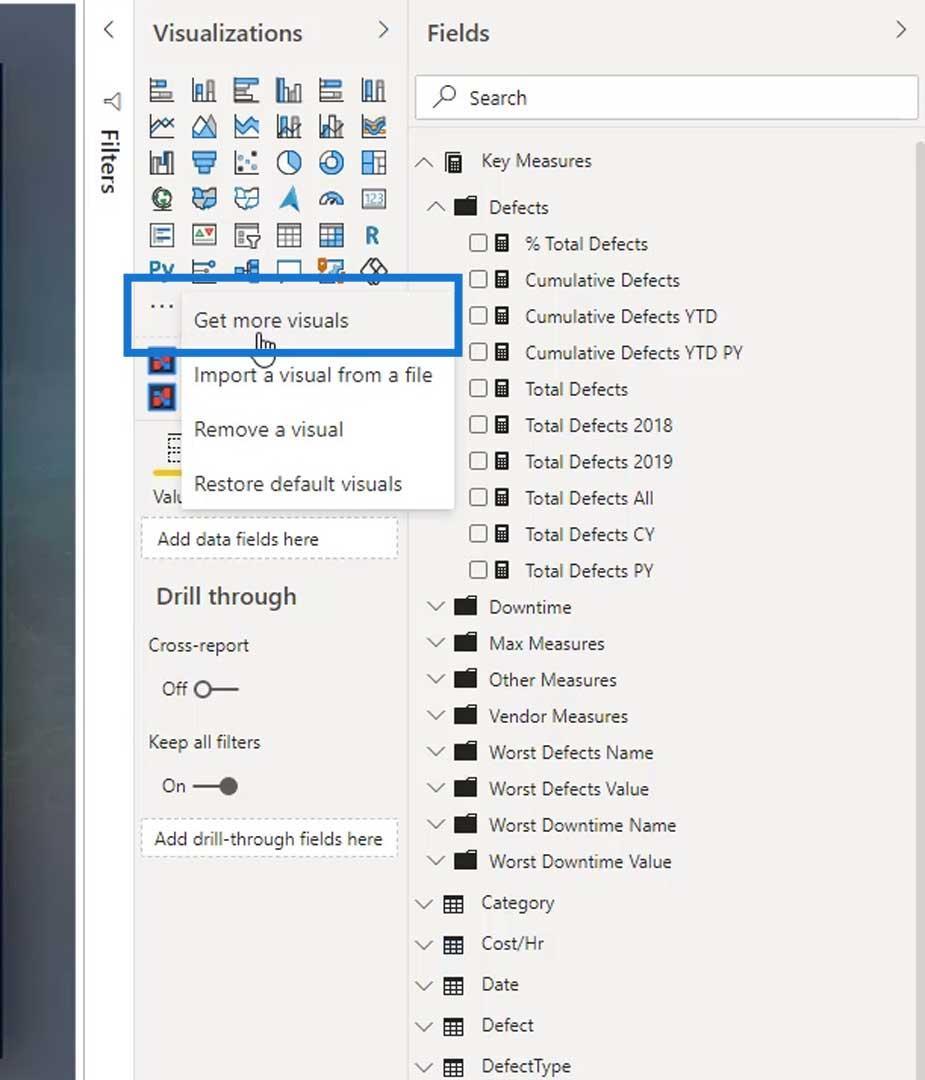Enable the Total Defects 2018 checkbox
925x1080 pixels.
(x=478, y=425)
